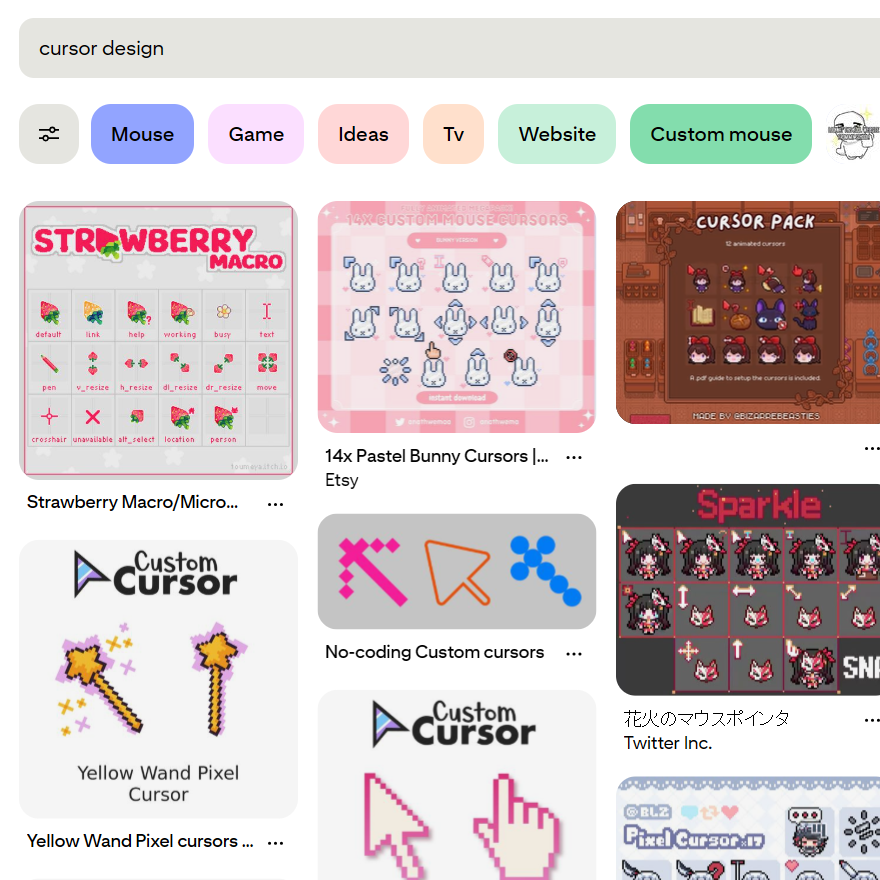
Task: Select the Custom mouse filter chip
Action: tap(721, 134)
